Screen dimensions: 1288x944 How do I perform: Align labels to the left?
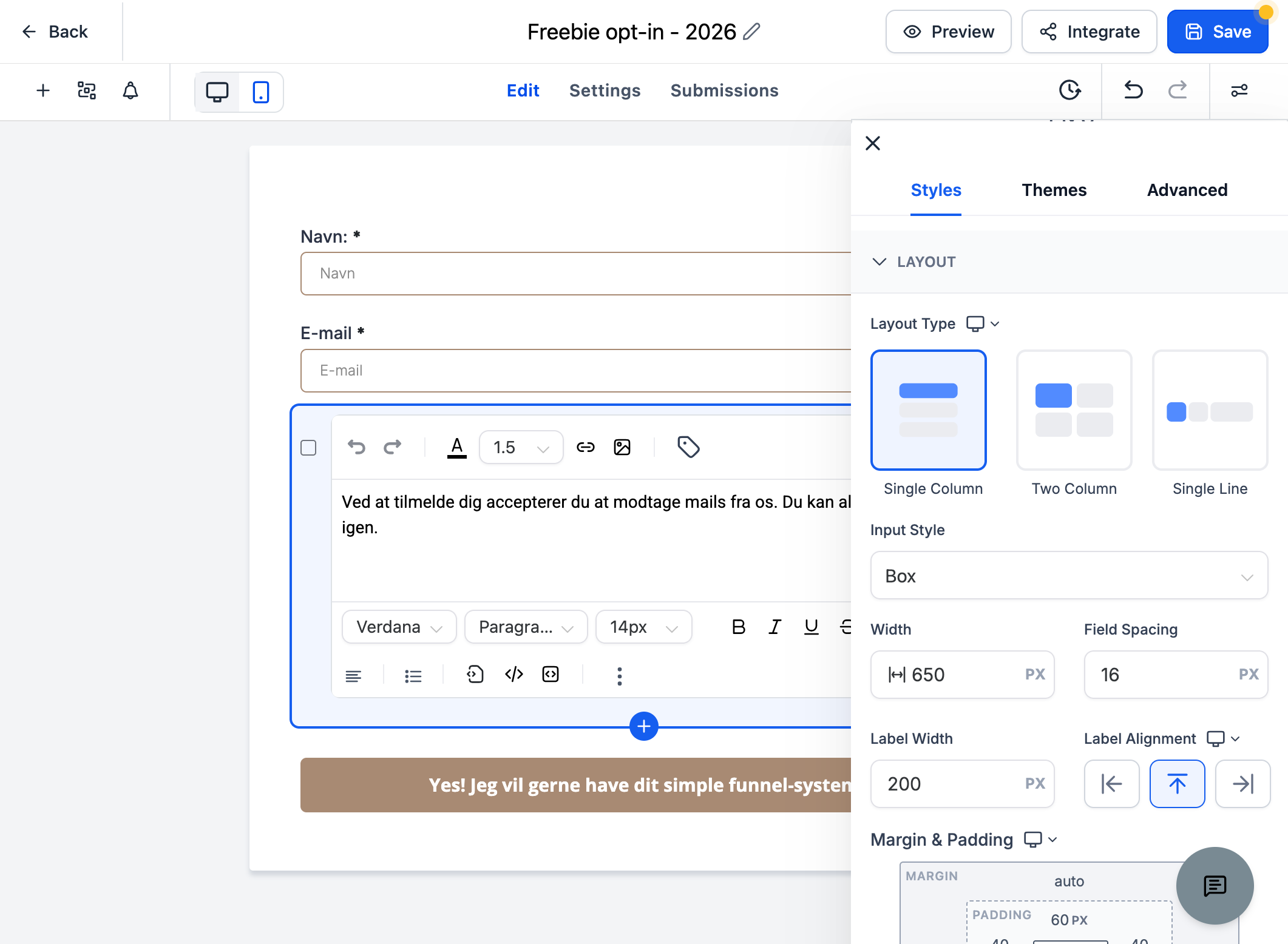(x=1111, y=784)
